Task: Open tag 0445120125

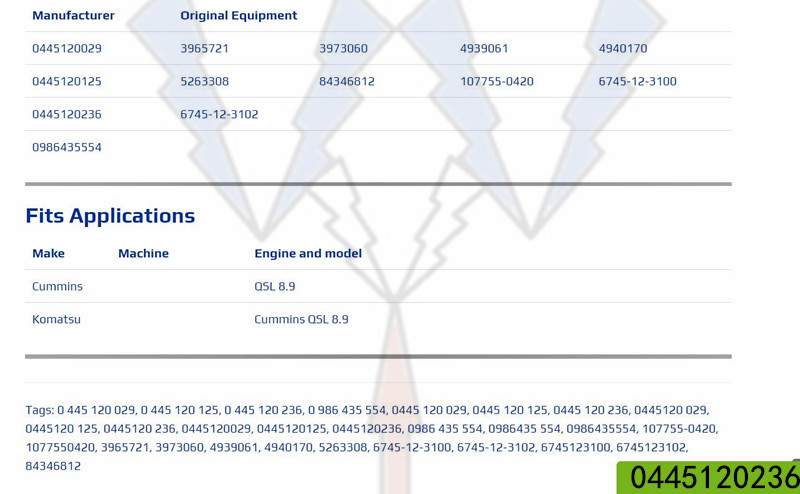Action: coord(292,429)
